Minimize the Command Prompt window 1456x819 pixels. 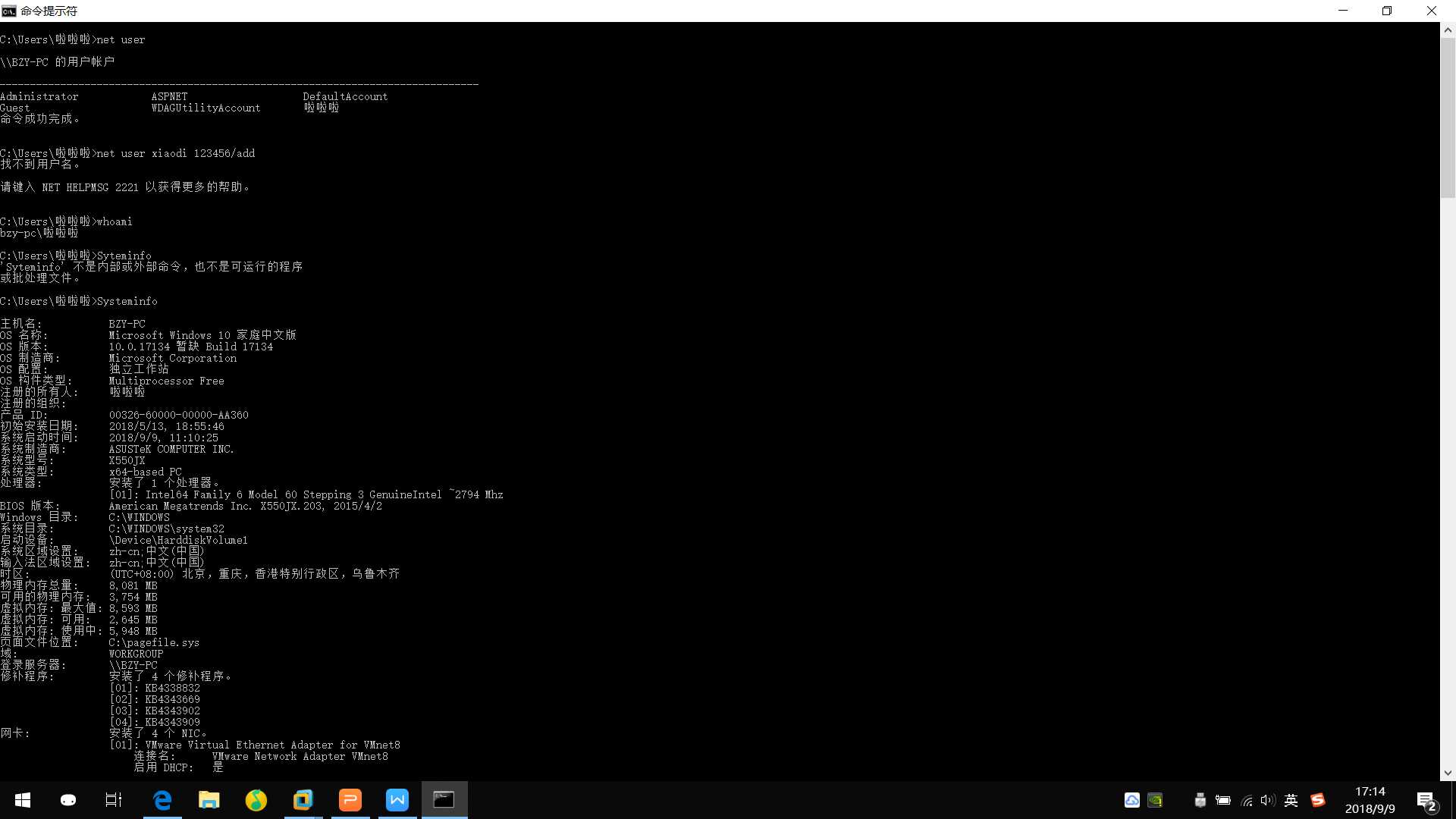click(x=1343, y=11)
